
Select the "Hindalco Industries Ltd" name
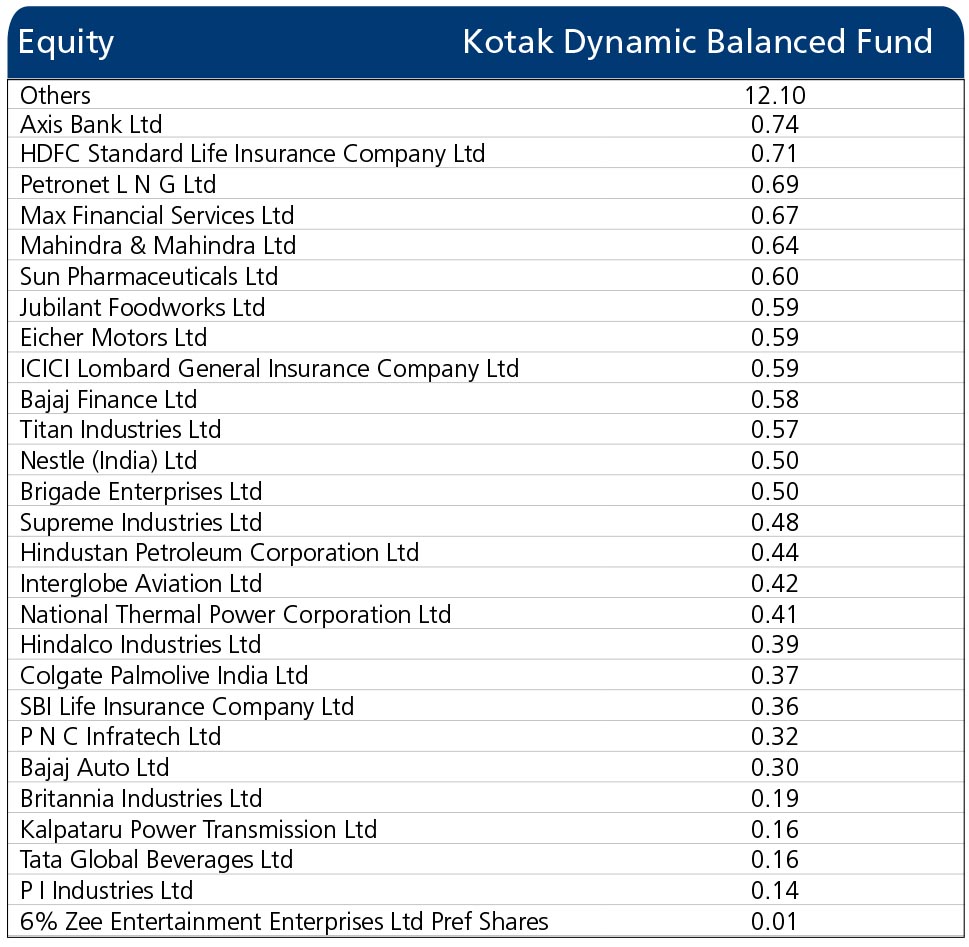(140, 645)
